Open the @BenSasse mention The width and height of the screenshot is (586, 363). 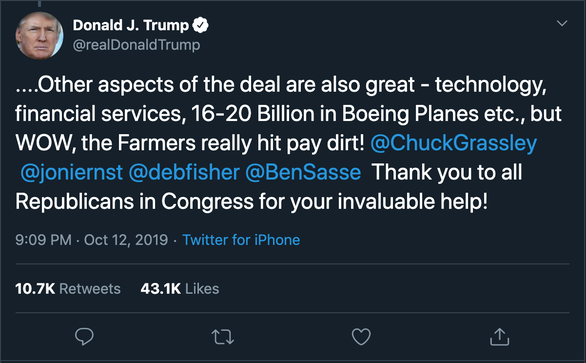303,172
